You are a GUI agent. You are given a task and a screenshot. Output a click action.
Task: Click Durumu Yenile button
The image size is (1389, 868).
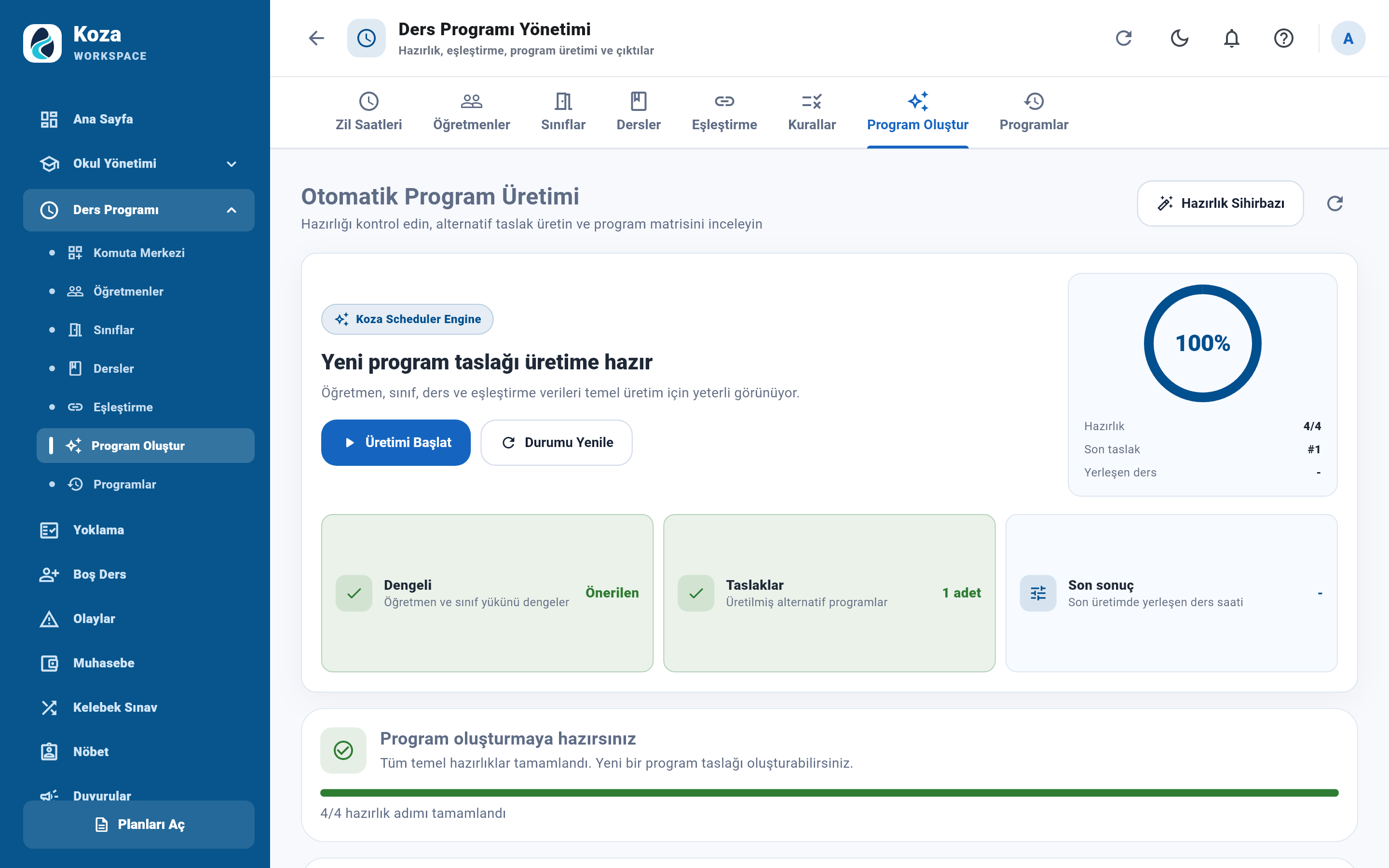(556, 443)
